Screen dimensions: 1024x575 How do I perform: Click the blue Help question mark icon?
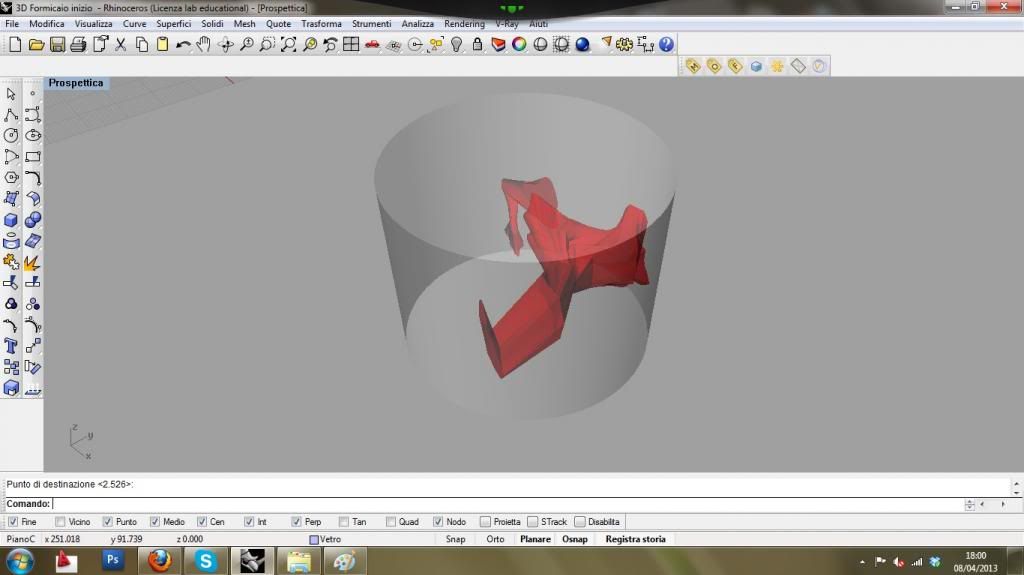(666, 44)
